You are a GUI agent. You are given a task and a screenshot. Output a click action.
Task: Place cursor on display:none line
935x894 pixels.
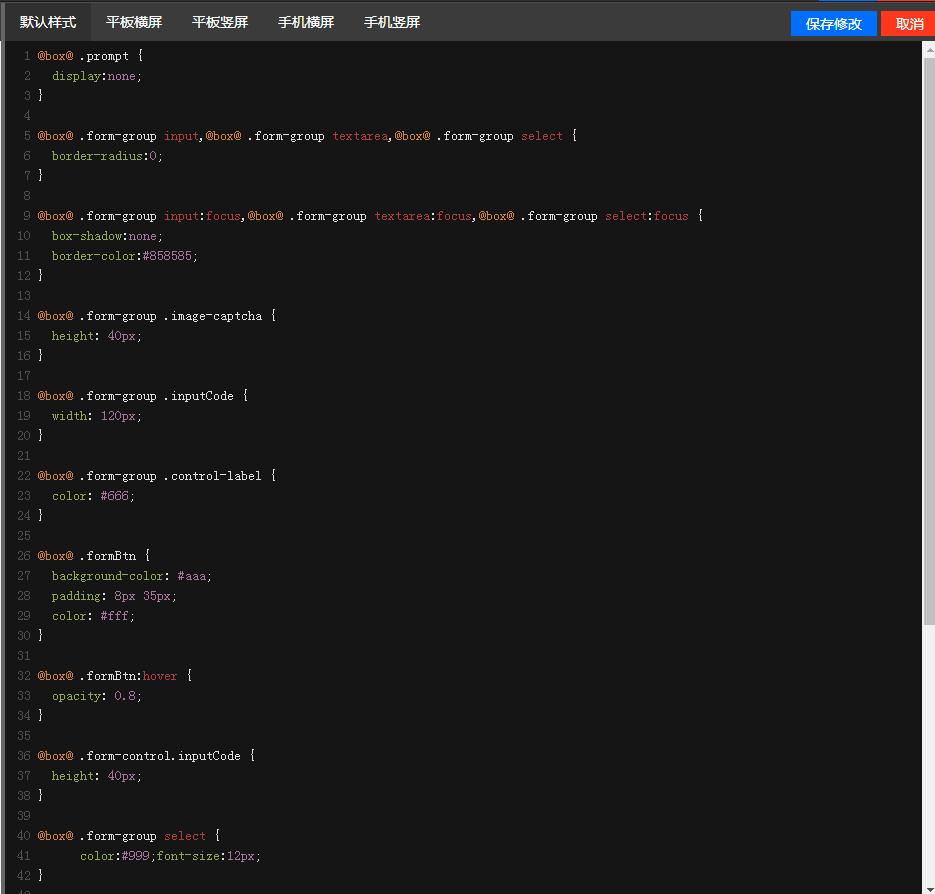pyautogui.click(x=97, y=76)
